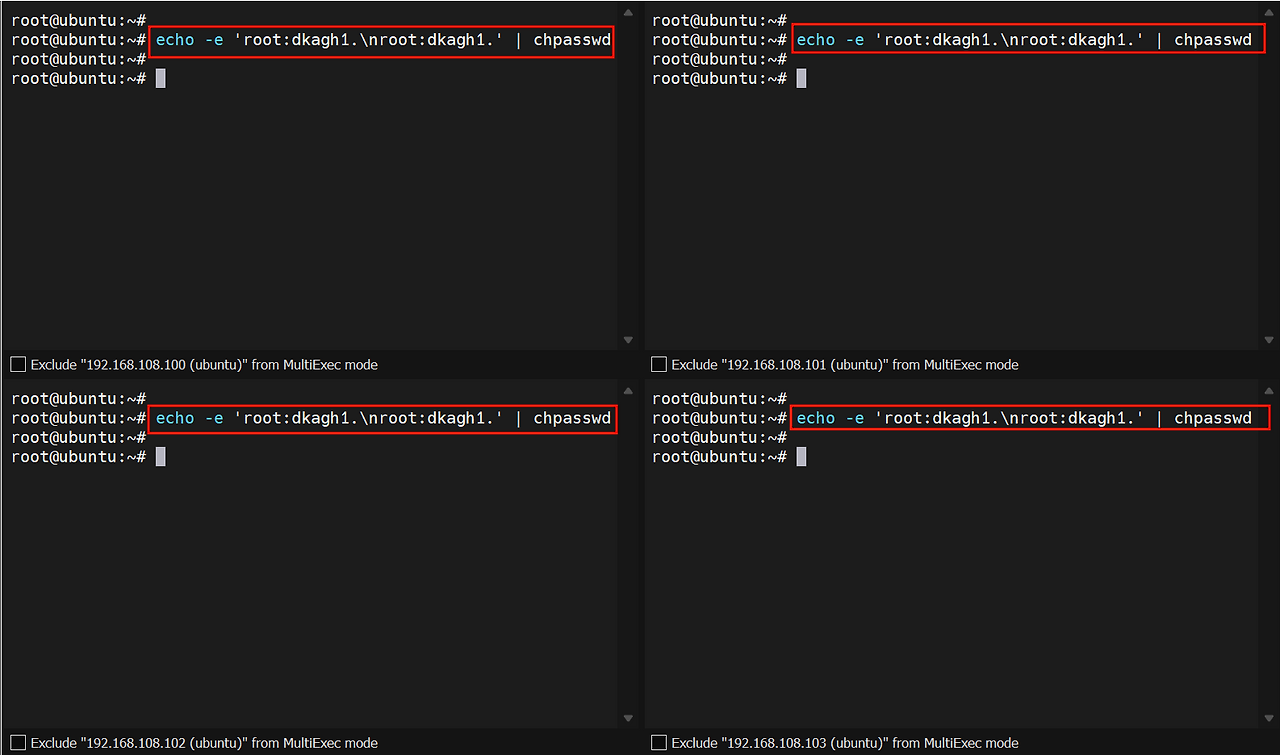Image resolution: width=1280 pixels, height=755 pixels.
Task: Hit scroll-up arrow in 192.168.108.102 terminal
Action: click(627, 392)
